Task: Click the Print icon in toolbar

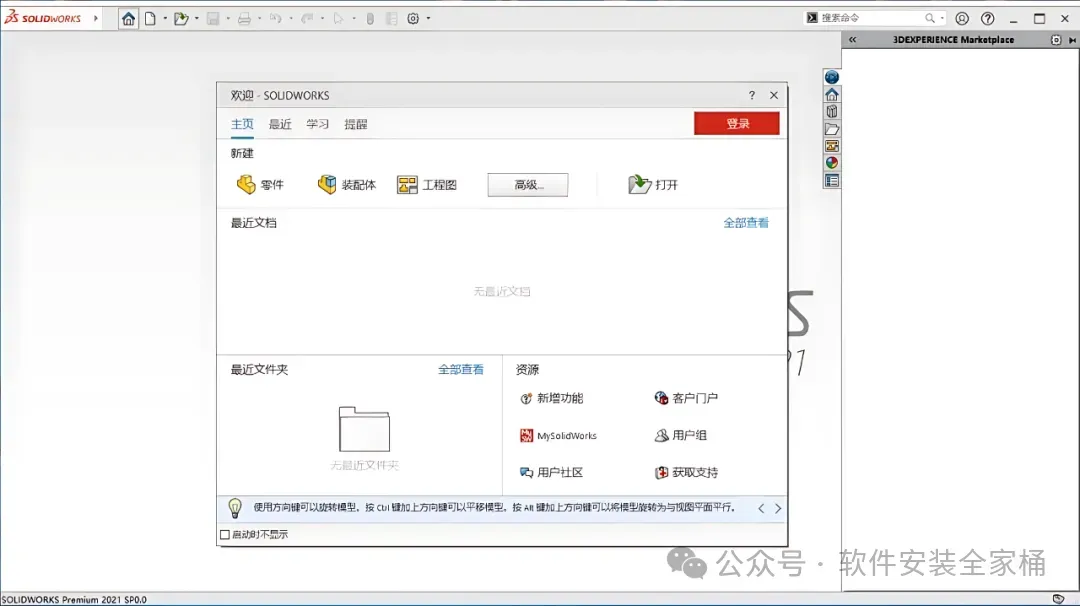Action: click(x=245, y=19)
